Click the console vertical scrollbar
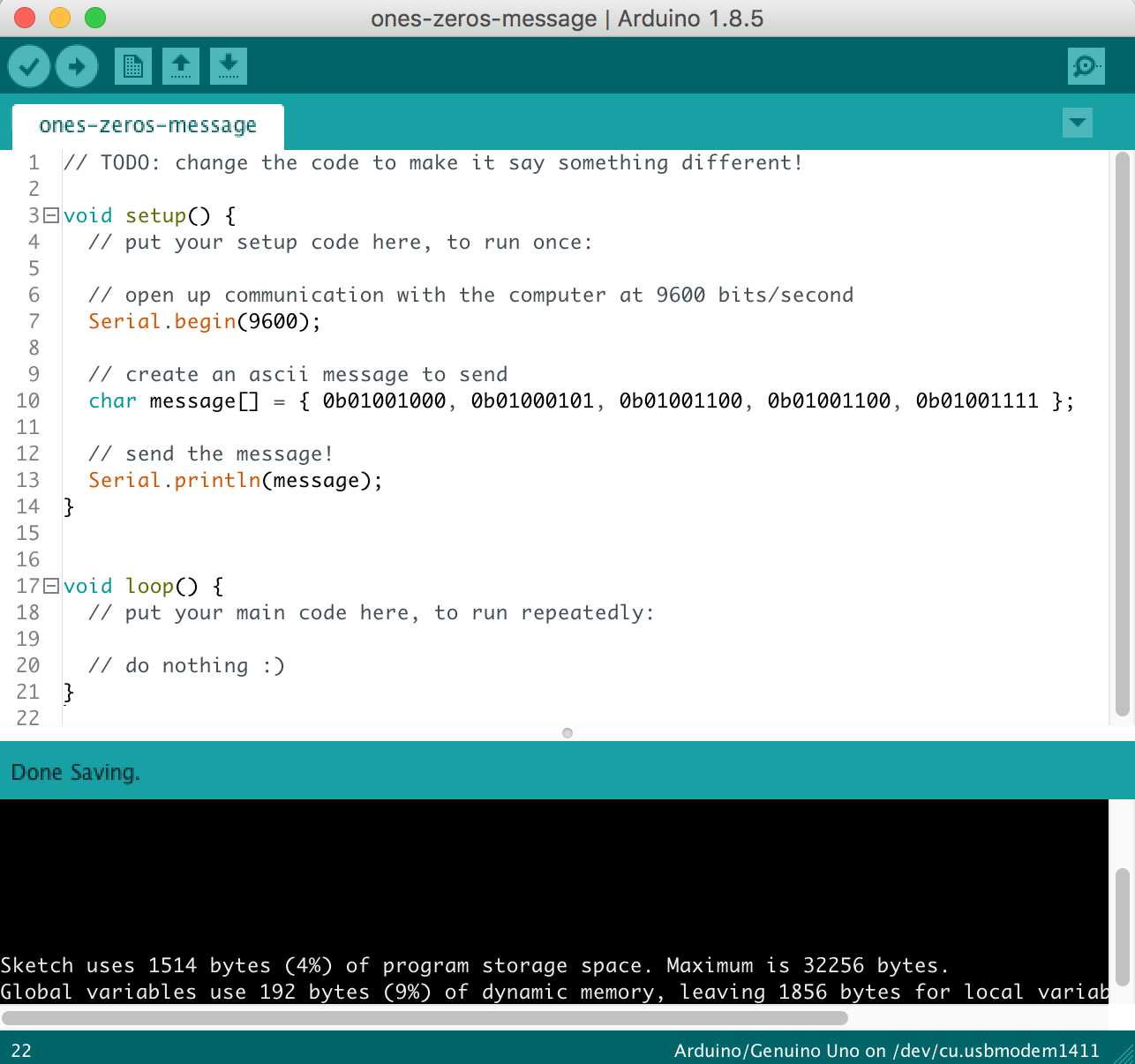The width and height of the screenshot is (1135, 1064). (x=1122, y=926)
